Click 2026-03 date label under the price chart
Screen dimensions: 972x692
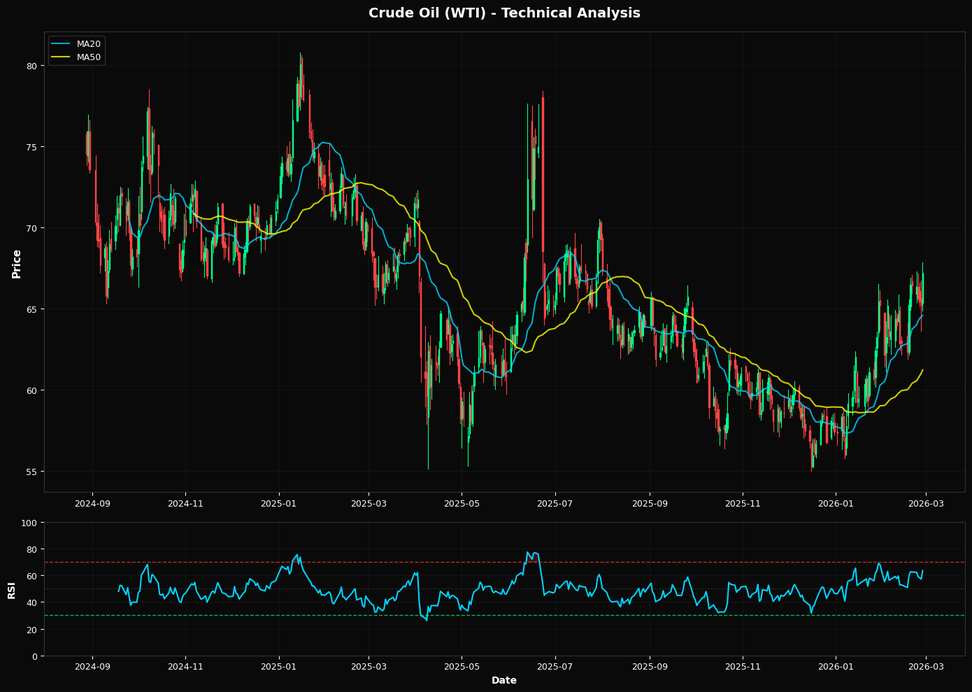926,503
